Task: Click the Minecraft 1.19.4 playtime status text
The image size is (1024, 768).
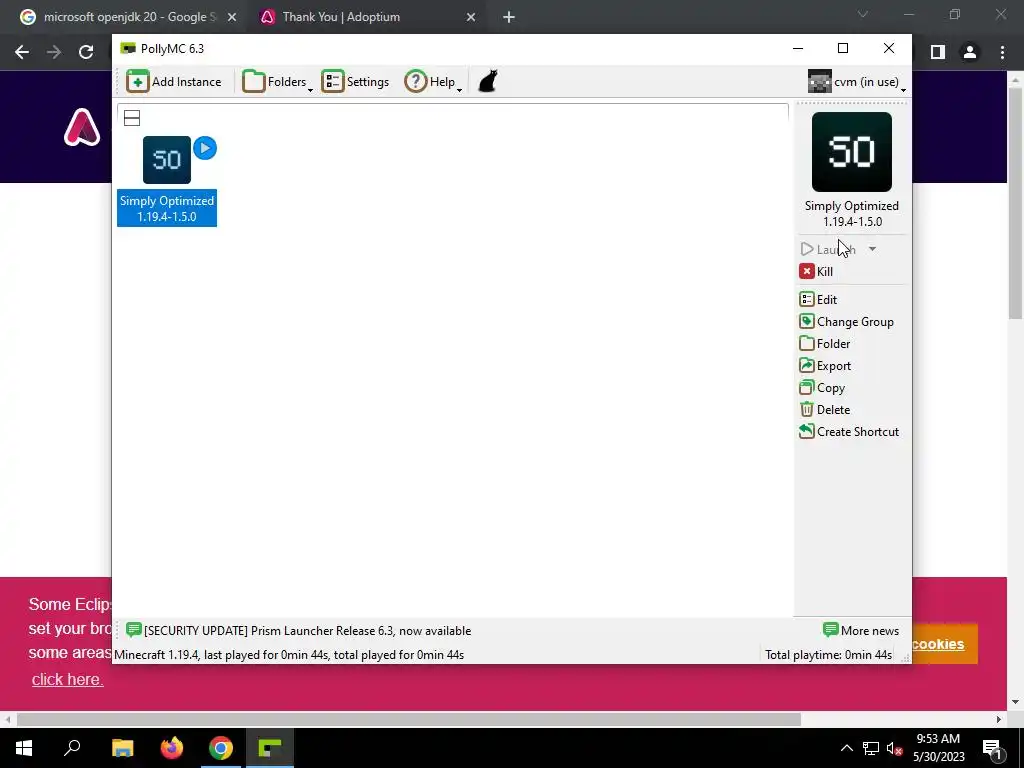Action: 289,655
